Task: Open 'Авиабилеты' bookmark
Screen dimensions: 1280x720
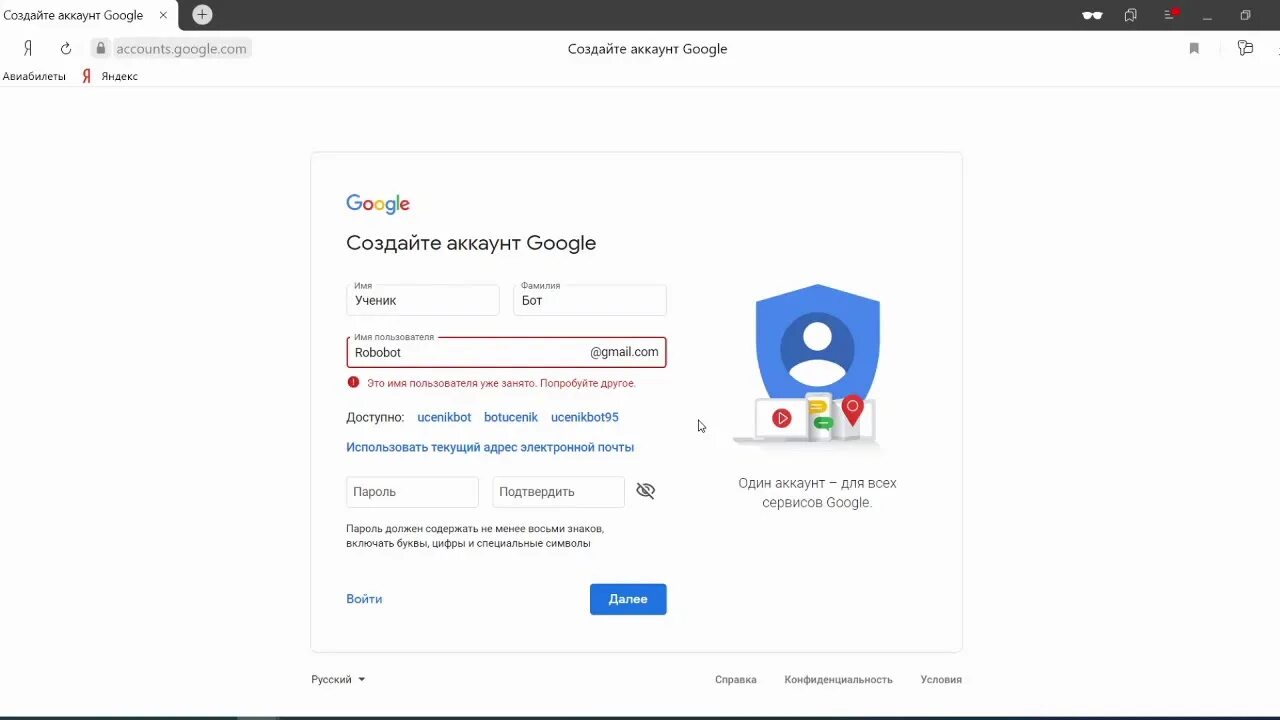Action: 34,76
